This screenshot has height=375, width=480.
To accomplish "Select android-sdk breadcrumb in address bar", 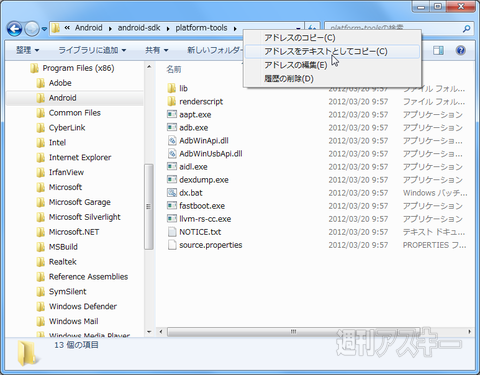I will (x=139, y=28).
